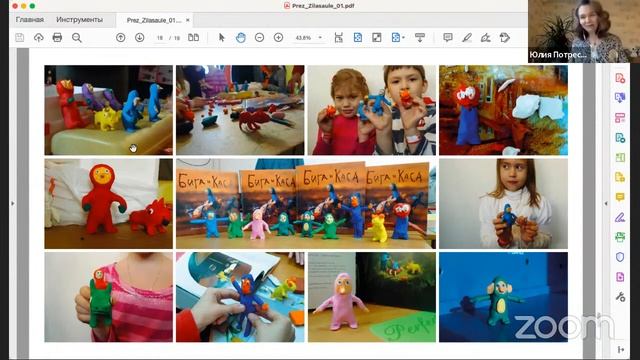The width and height of the screenshot is (640, 360).
Task: Activate the Hand pan tool
Action: [240, 38]
